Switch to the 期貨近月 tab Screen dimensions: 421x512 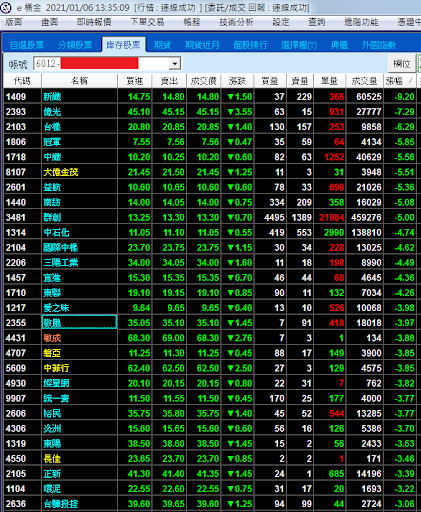pyautogui.click(x=202, y=45)
